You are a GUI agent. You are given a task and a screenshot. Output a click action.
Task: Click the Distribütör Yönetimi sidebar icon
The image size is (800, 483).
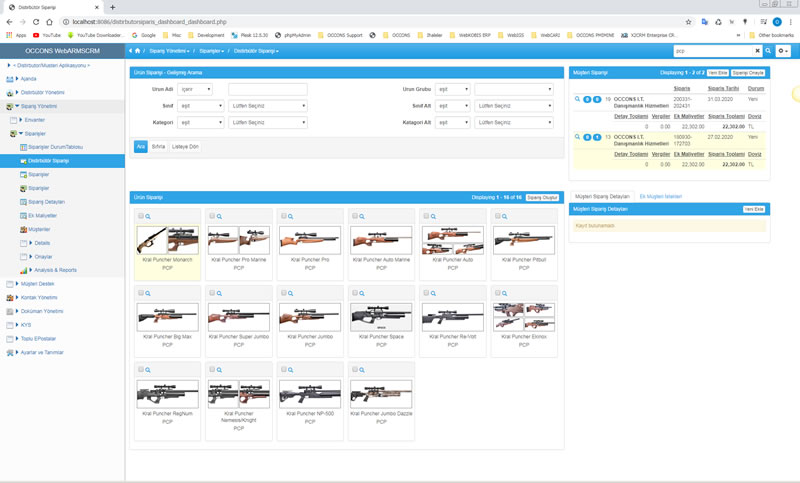10,93
